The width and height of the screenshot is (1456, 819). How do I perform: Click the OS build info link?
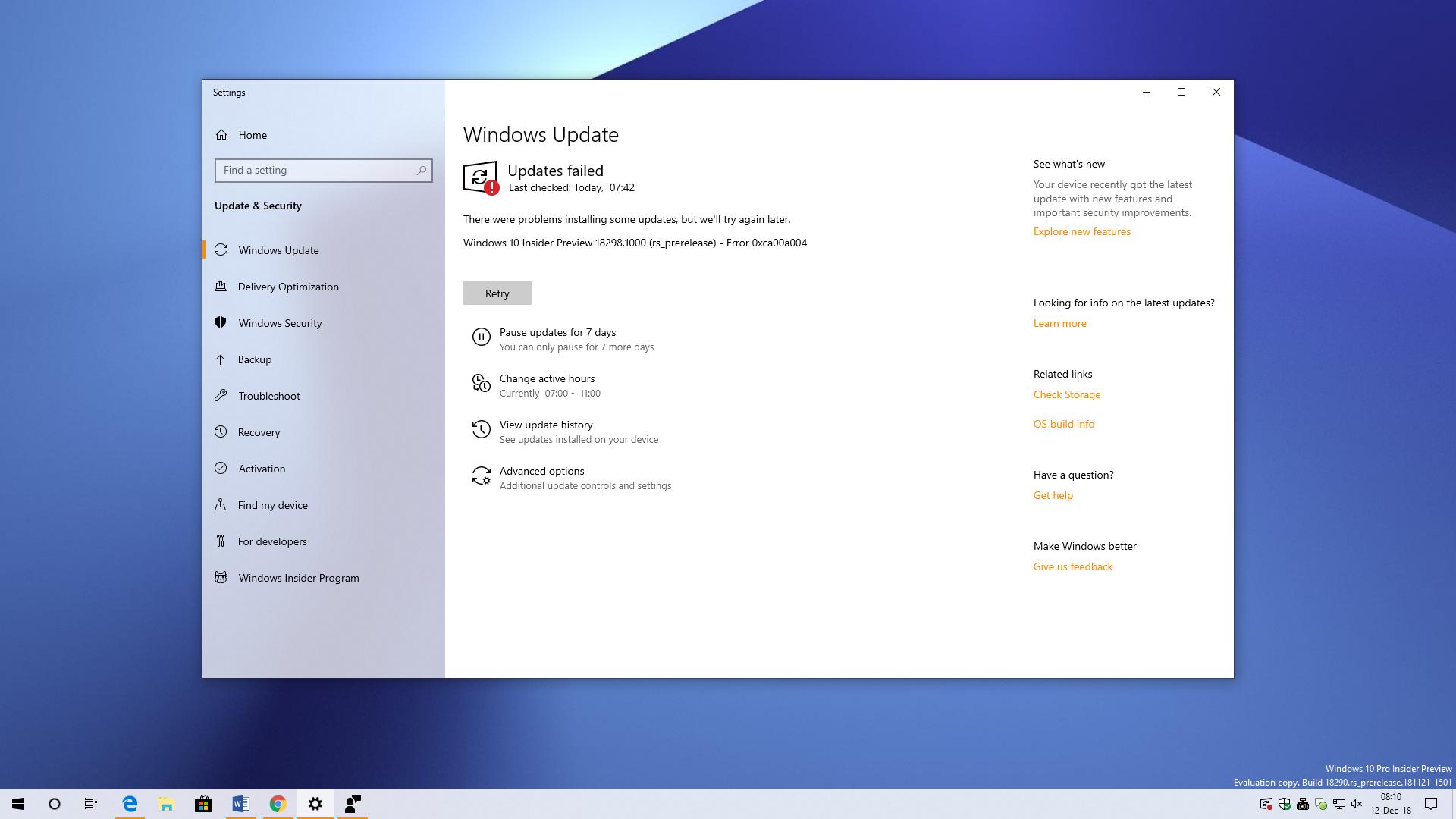coord(1063,425)
